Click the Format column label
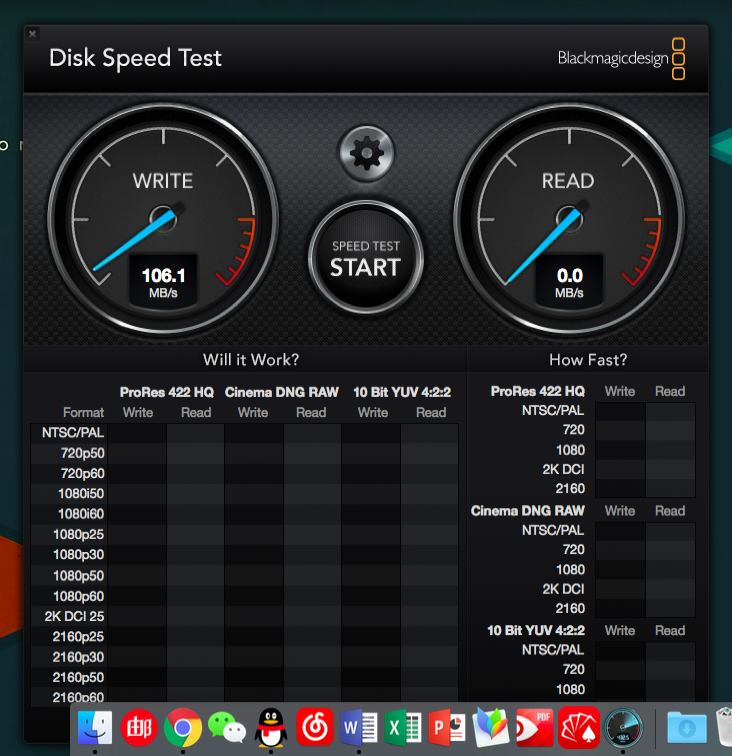 (83, 413)
